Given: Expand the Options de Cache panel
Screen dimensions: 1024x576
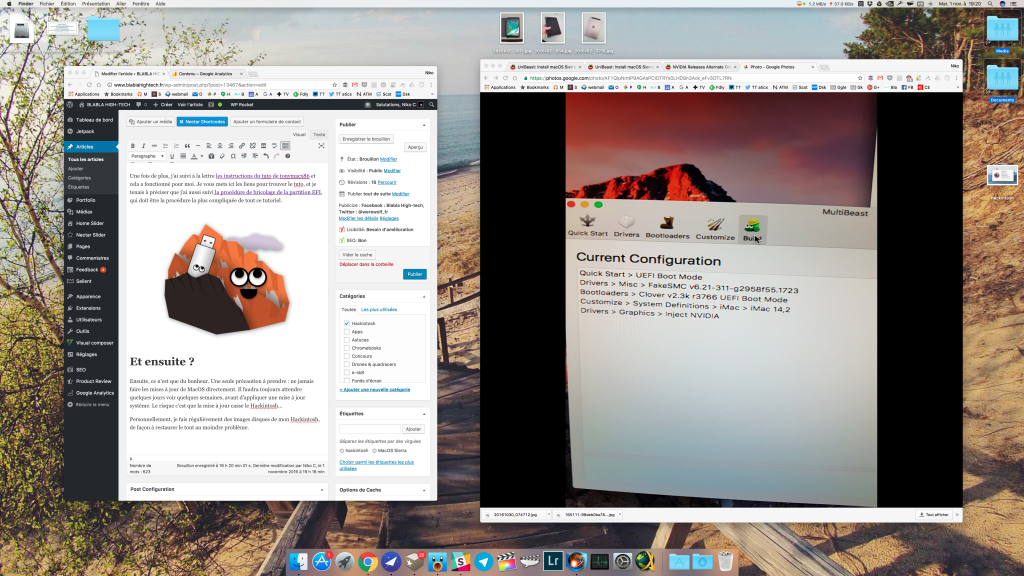Looking at the screenshot, I should (x=424, y=490).
